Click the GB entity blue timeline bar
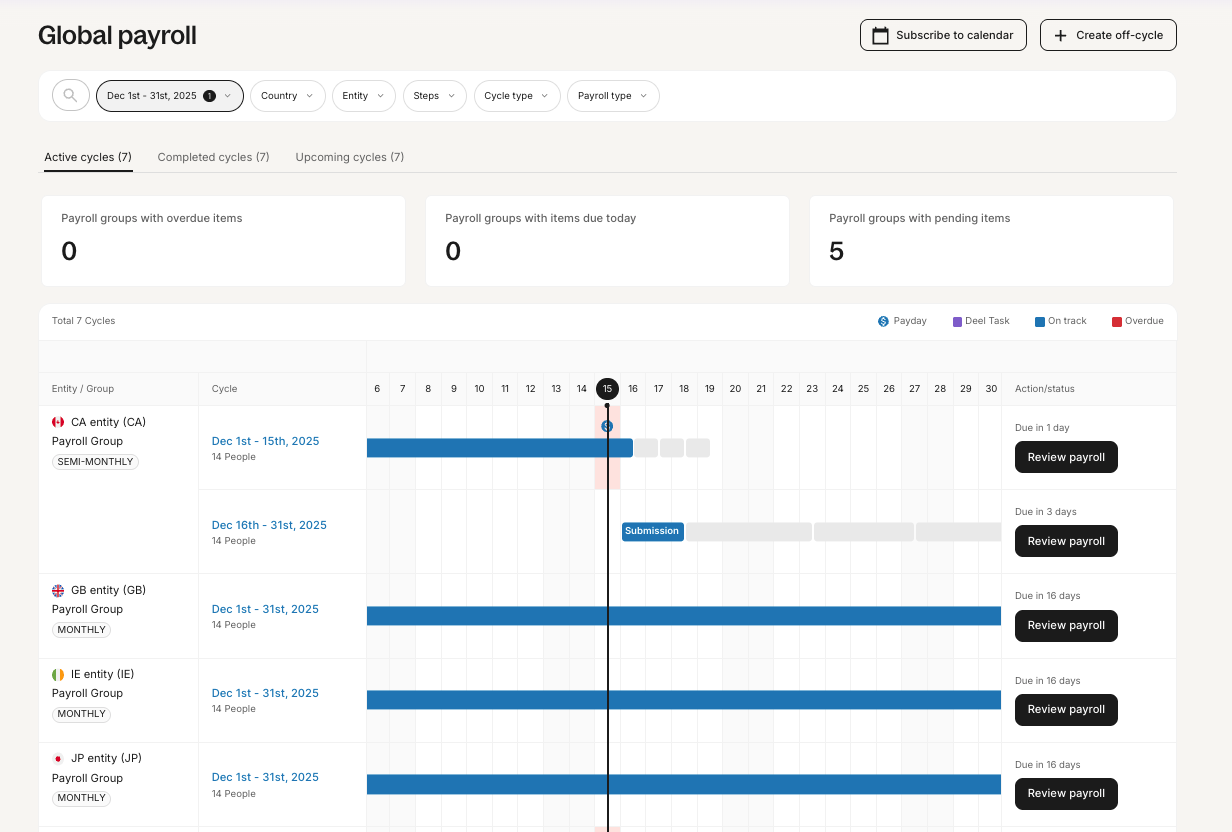Screen dimensions: 1232x832 [x=684, y=616]
